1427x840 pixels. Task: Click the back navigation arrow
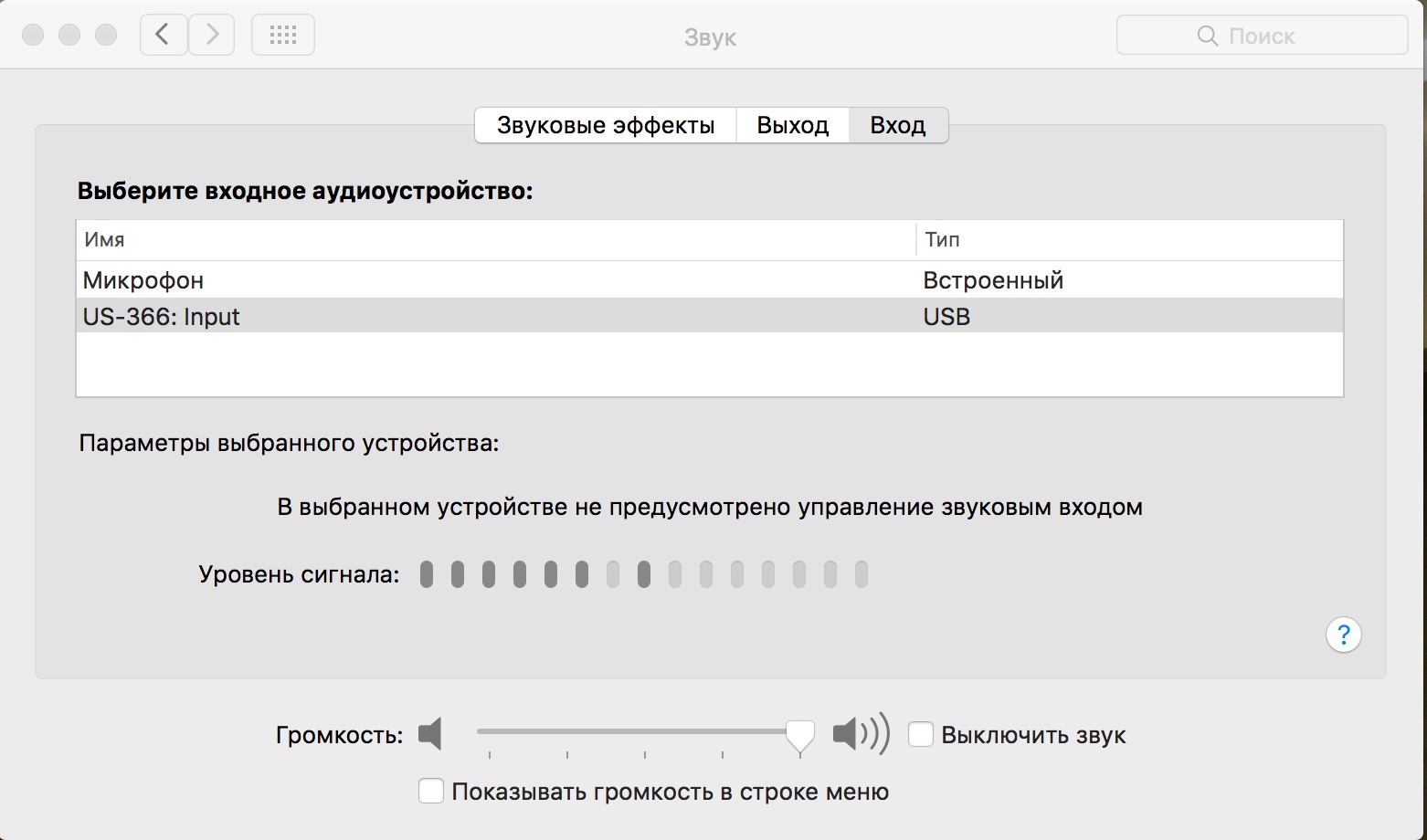click(164, 36)
